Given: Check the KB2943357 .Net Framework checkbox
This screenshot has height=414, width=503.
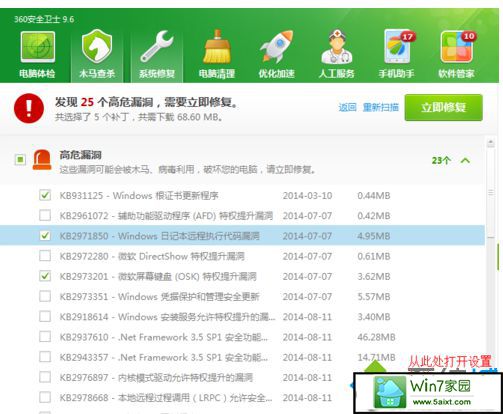Looking at the screenshot, I should pos(45,357).
